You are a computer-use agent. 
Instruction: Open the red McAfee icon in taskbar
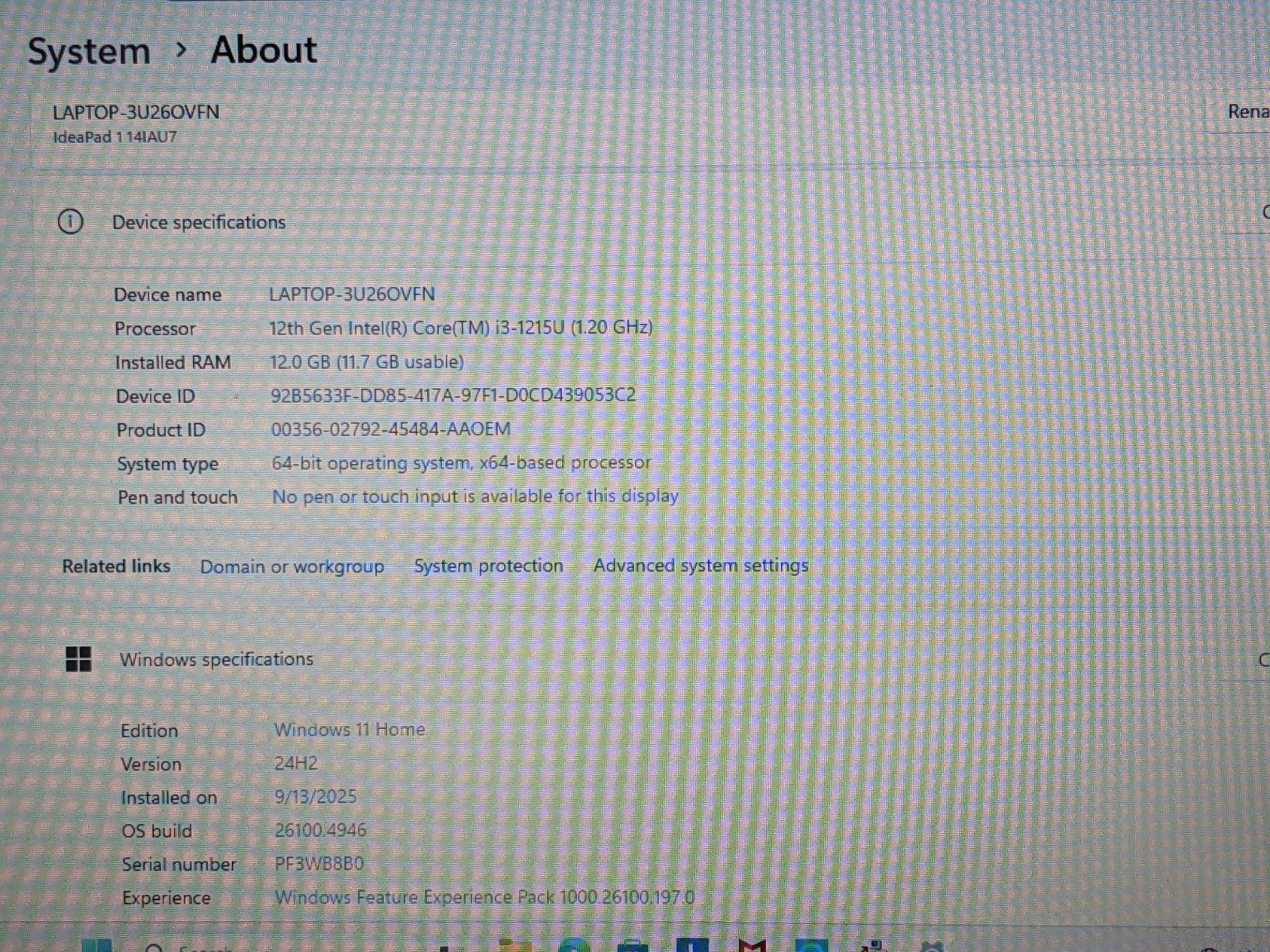point(751,946)
